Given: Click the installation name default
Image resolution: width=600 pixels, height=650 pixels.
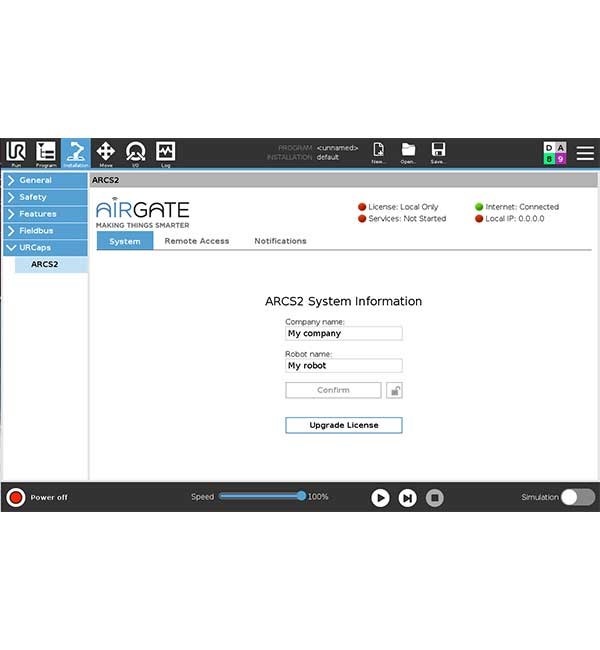Looking at the screenshot, I should coord(328,158).
